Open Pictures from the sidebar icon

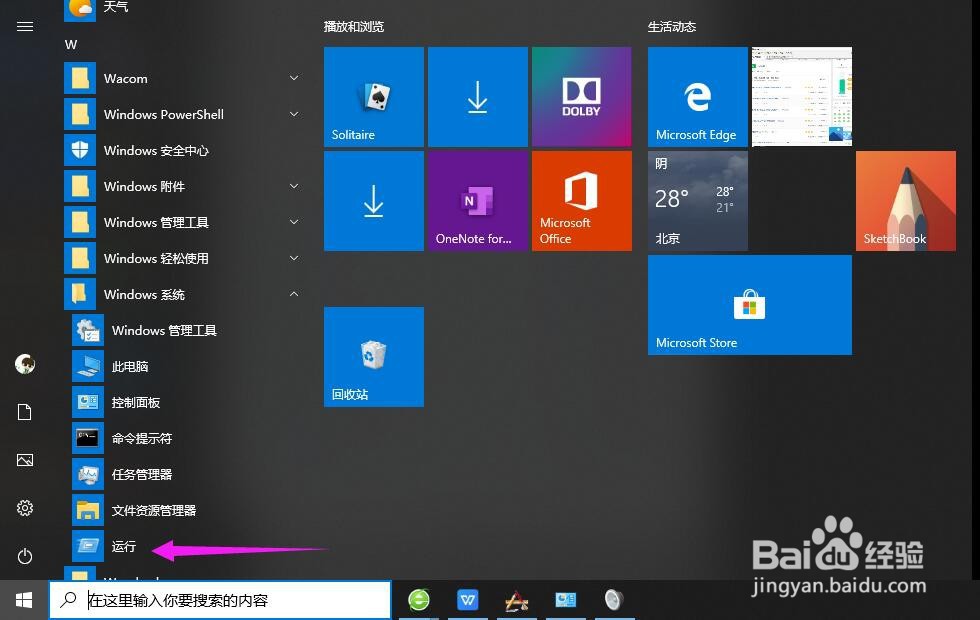[x=24, y=460]
